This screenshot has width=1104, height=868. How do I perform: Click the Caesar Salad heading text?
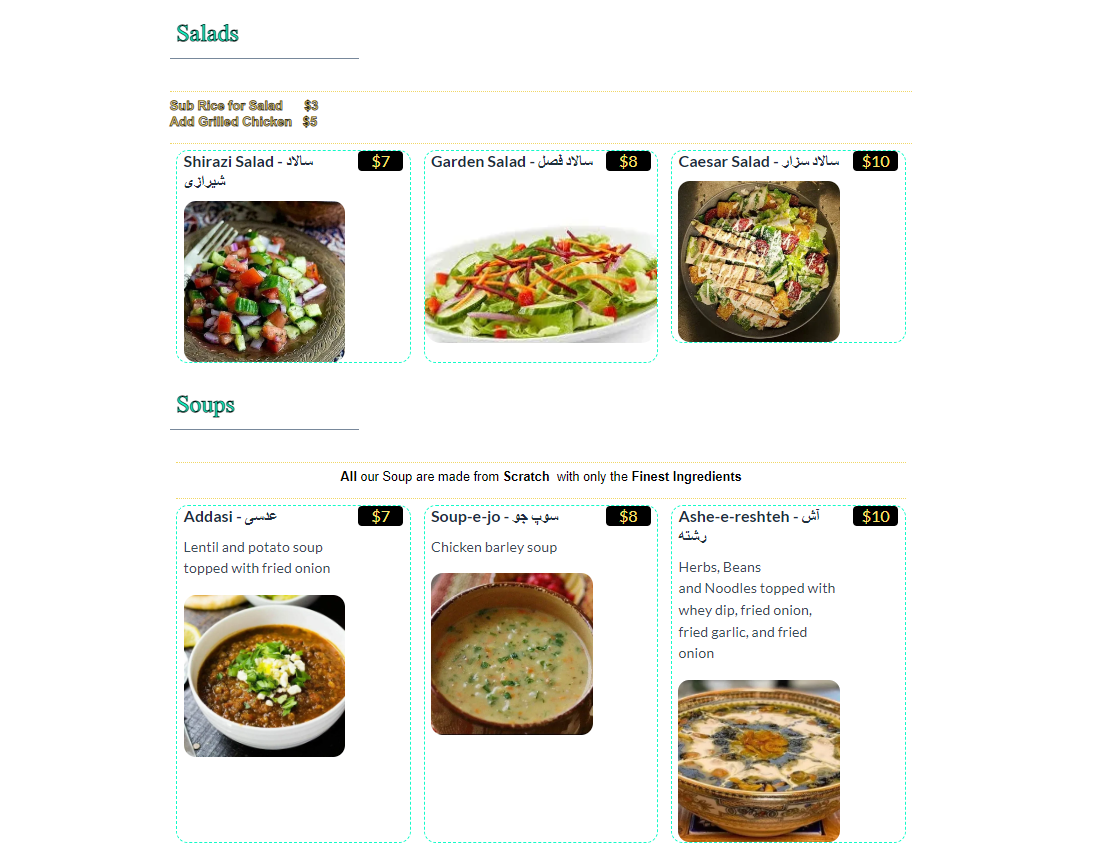759,162
